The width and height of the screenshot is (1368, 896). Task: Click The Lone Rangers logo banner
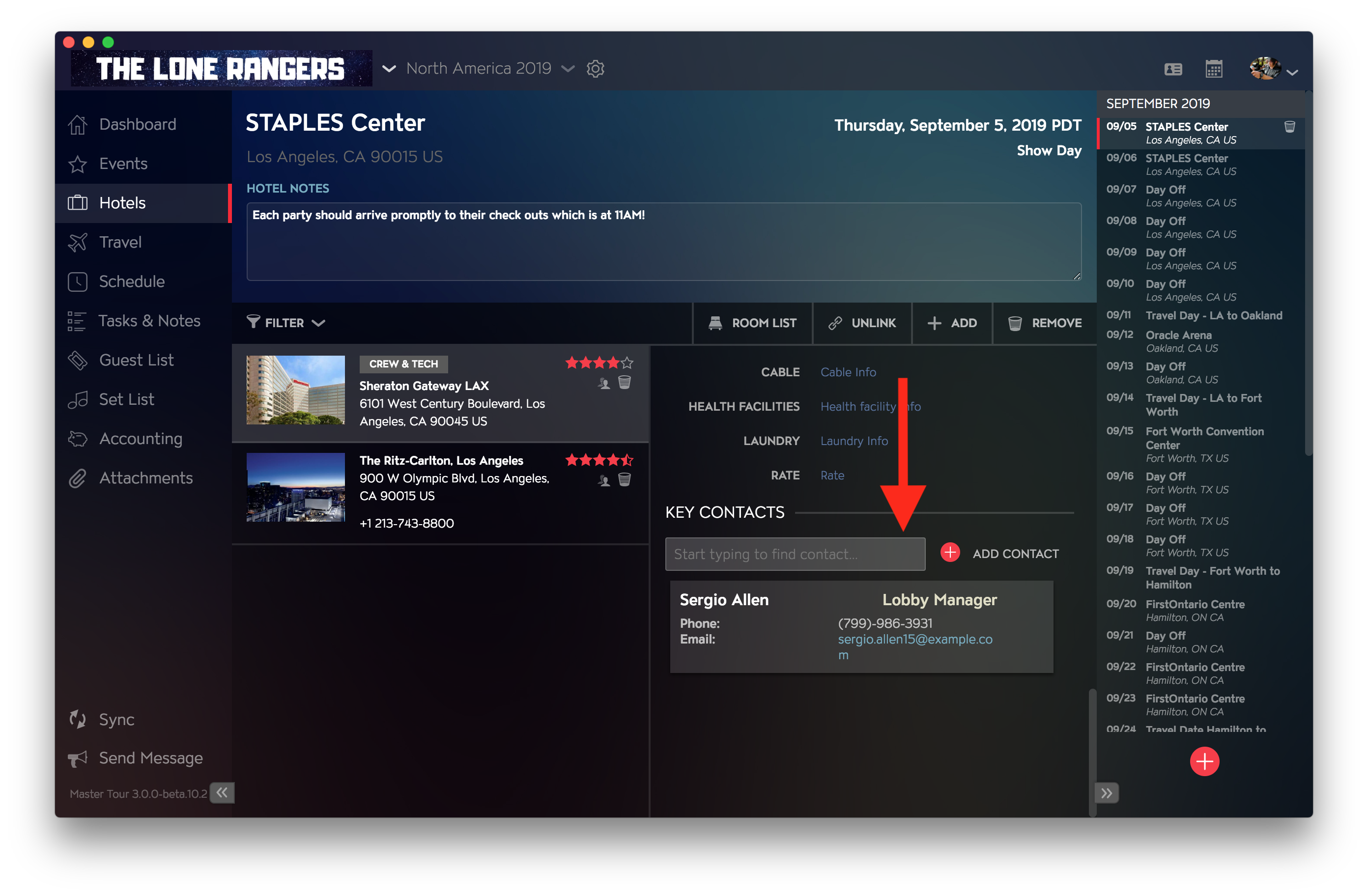(x=221, y=69)
